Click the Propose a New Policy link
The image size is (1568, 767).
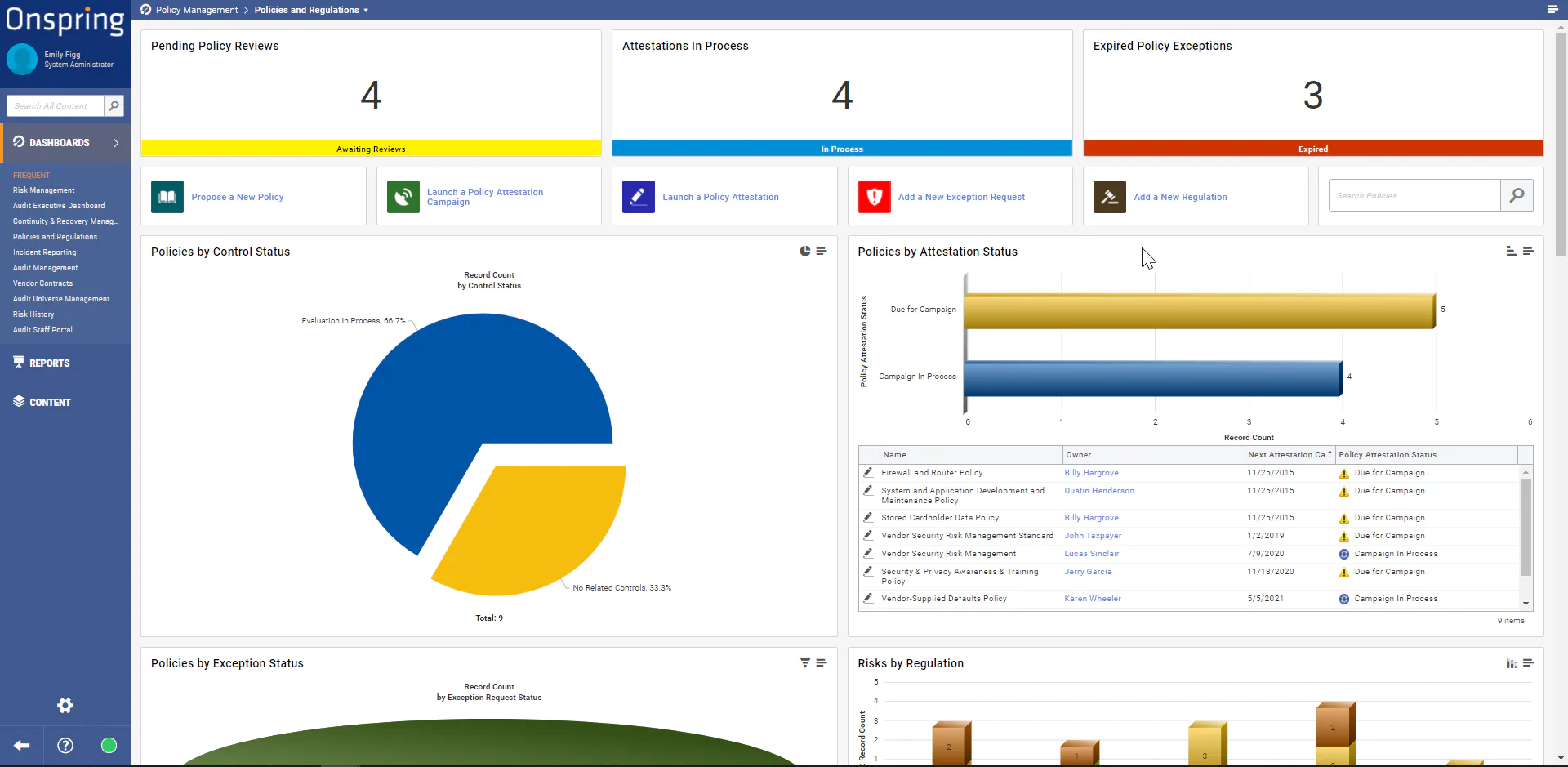[x=238, y=197]
